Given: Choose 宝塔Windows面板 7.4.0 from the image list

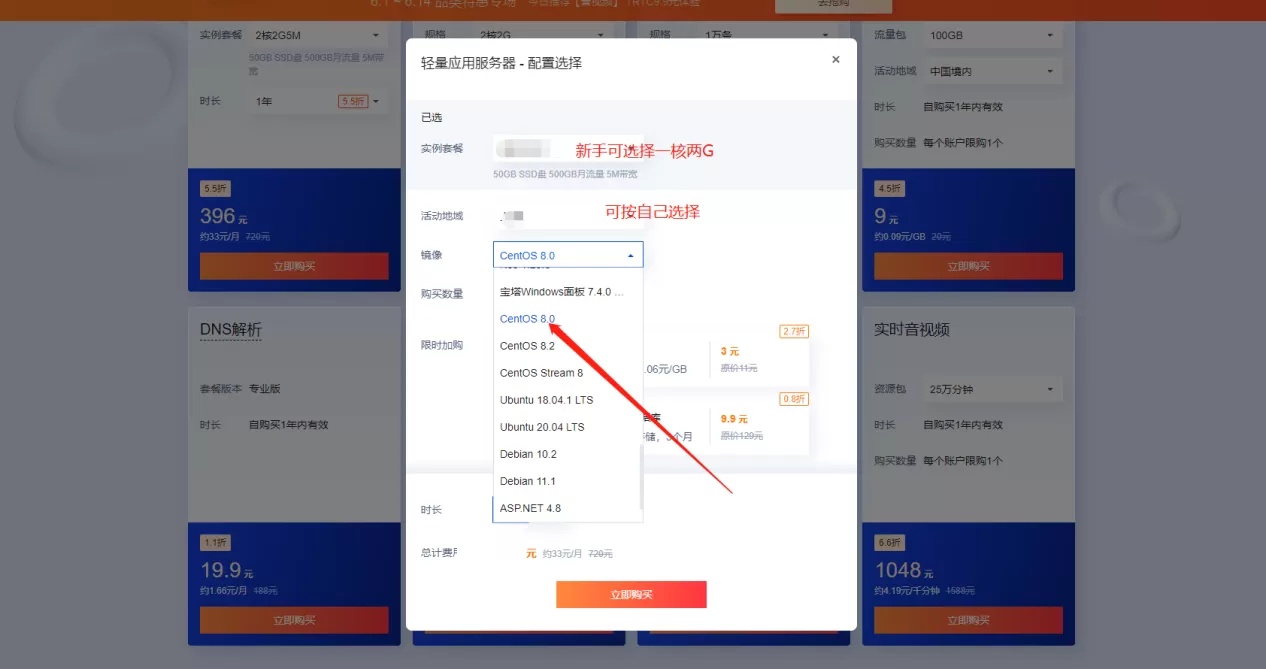Looking at the screenshot, I should coord(562,292).
